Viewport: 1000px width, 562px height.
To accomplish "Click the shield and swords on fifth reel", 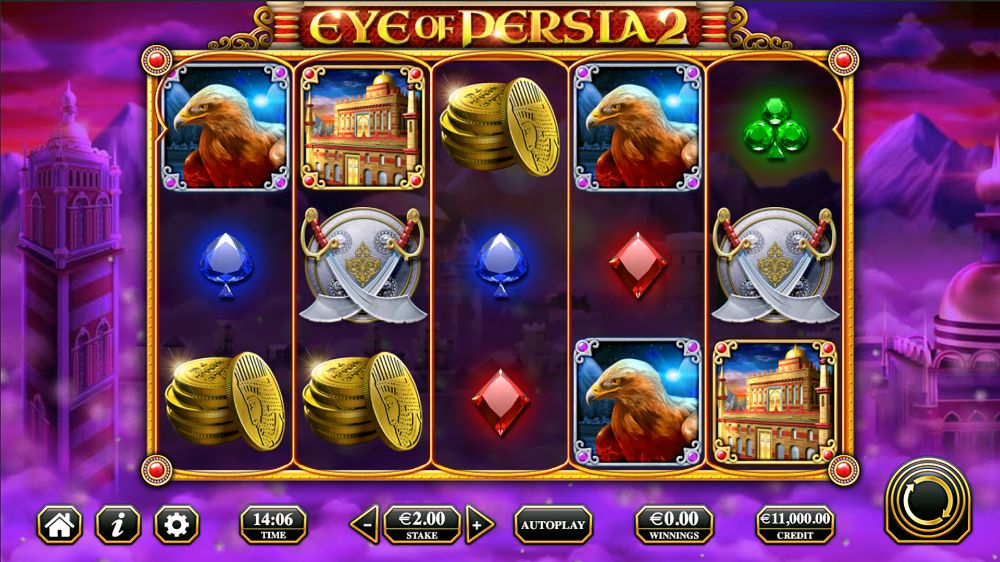I will [x=775, y=265].
